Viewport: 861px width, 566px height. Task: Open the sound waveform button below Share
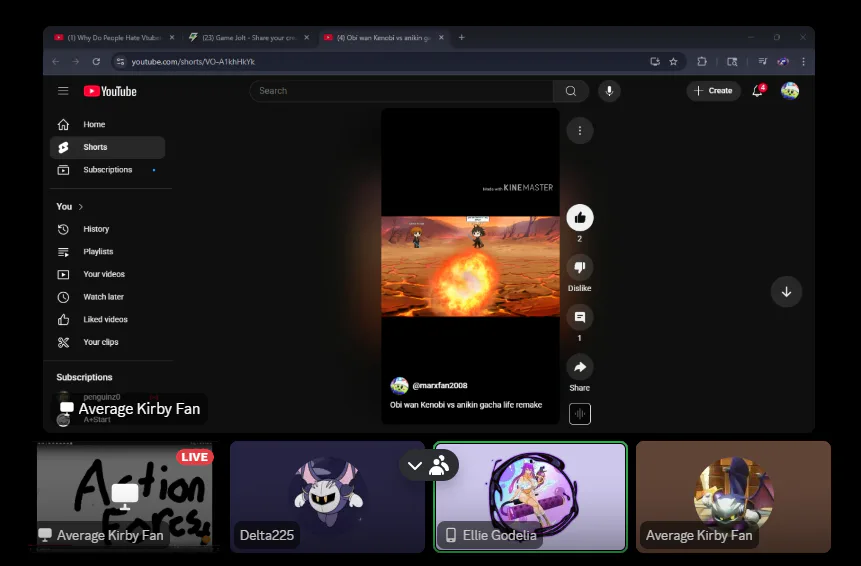coord(580,414)
